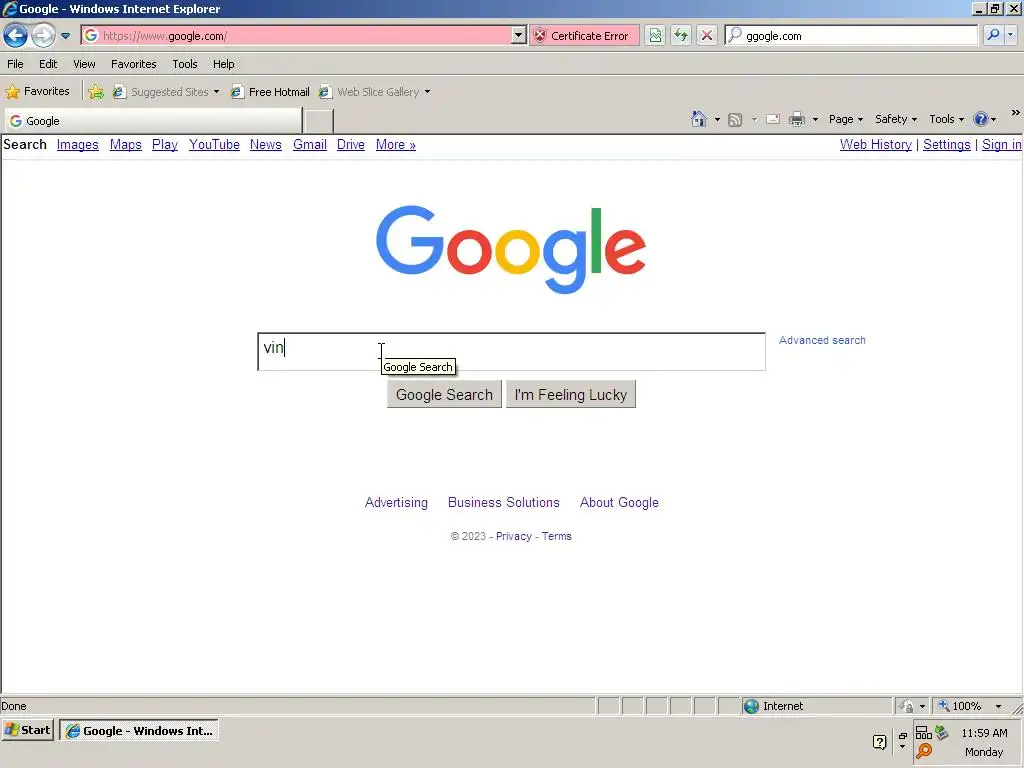Open the Safety command bar menu
Image resolution: width=1024 pixels, height=768 pixels.
pyautogui.click(x=896, y=119)
